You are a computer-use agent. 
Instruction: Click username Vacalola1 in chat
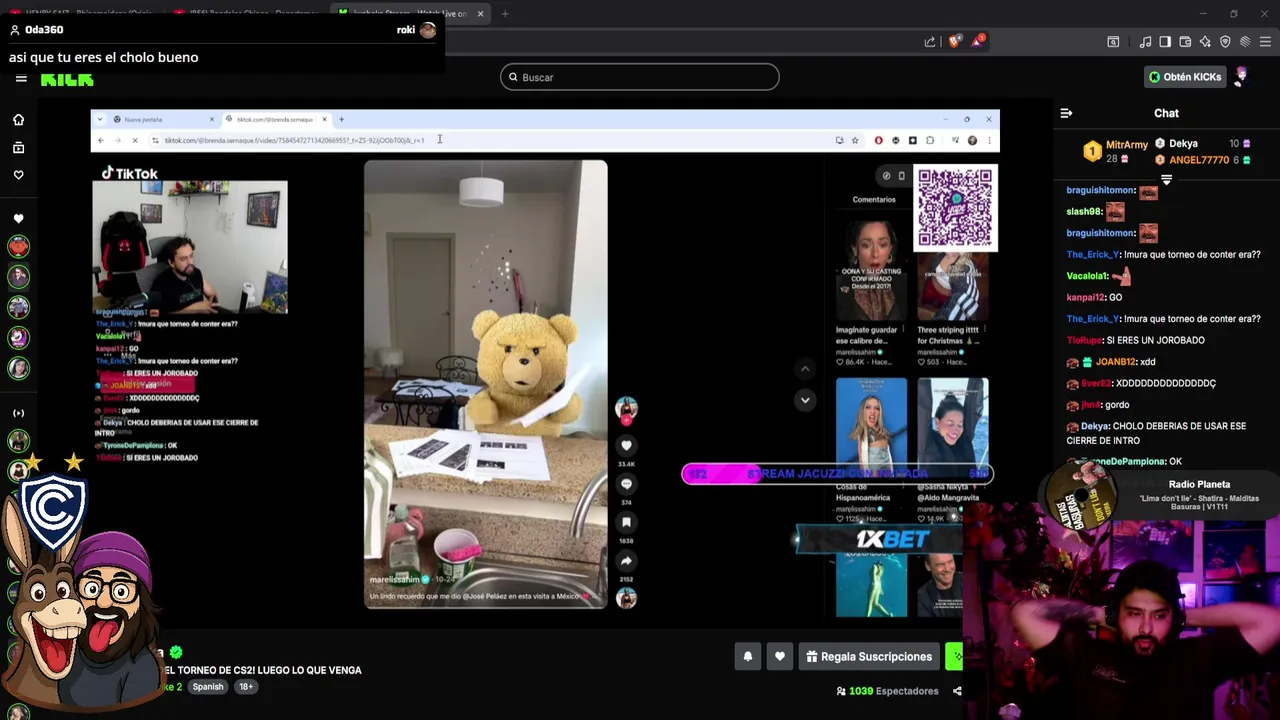[x=1087, y=276]
